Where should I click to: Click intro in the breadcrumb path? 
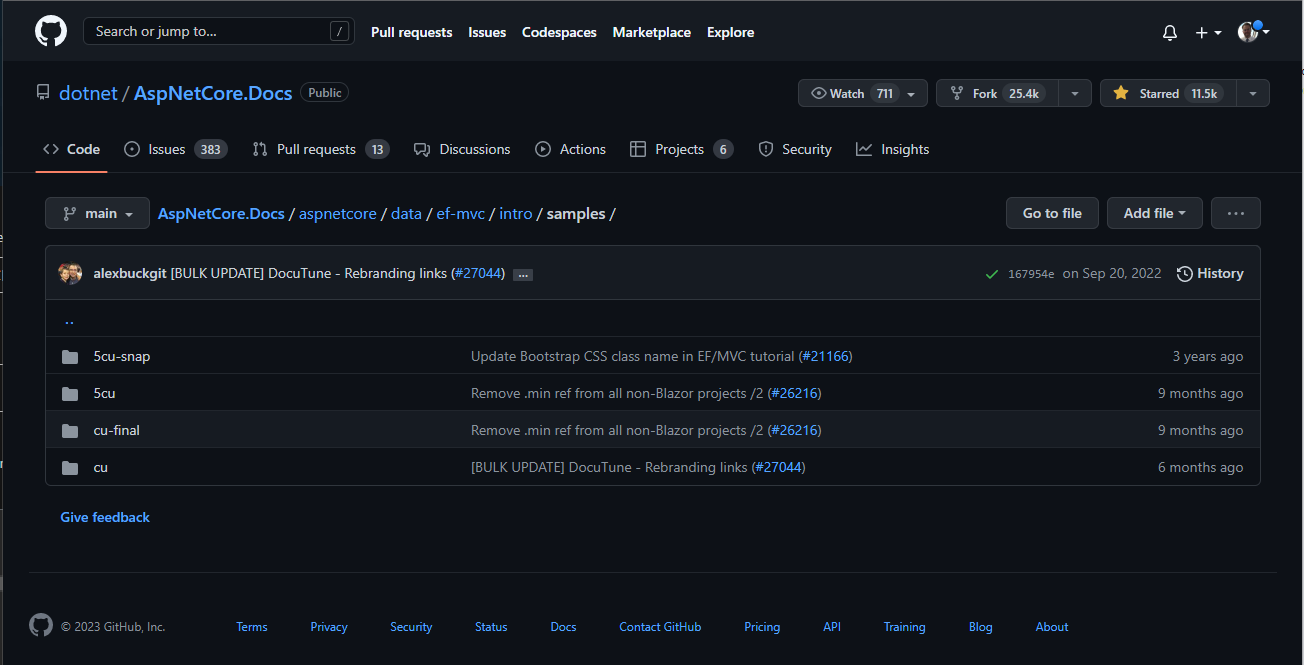[x=516, y=214]
